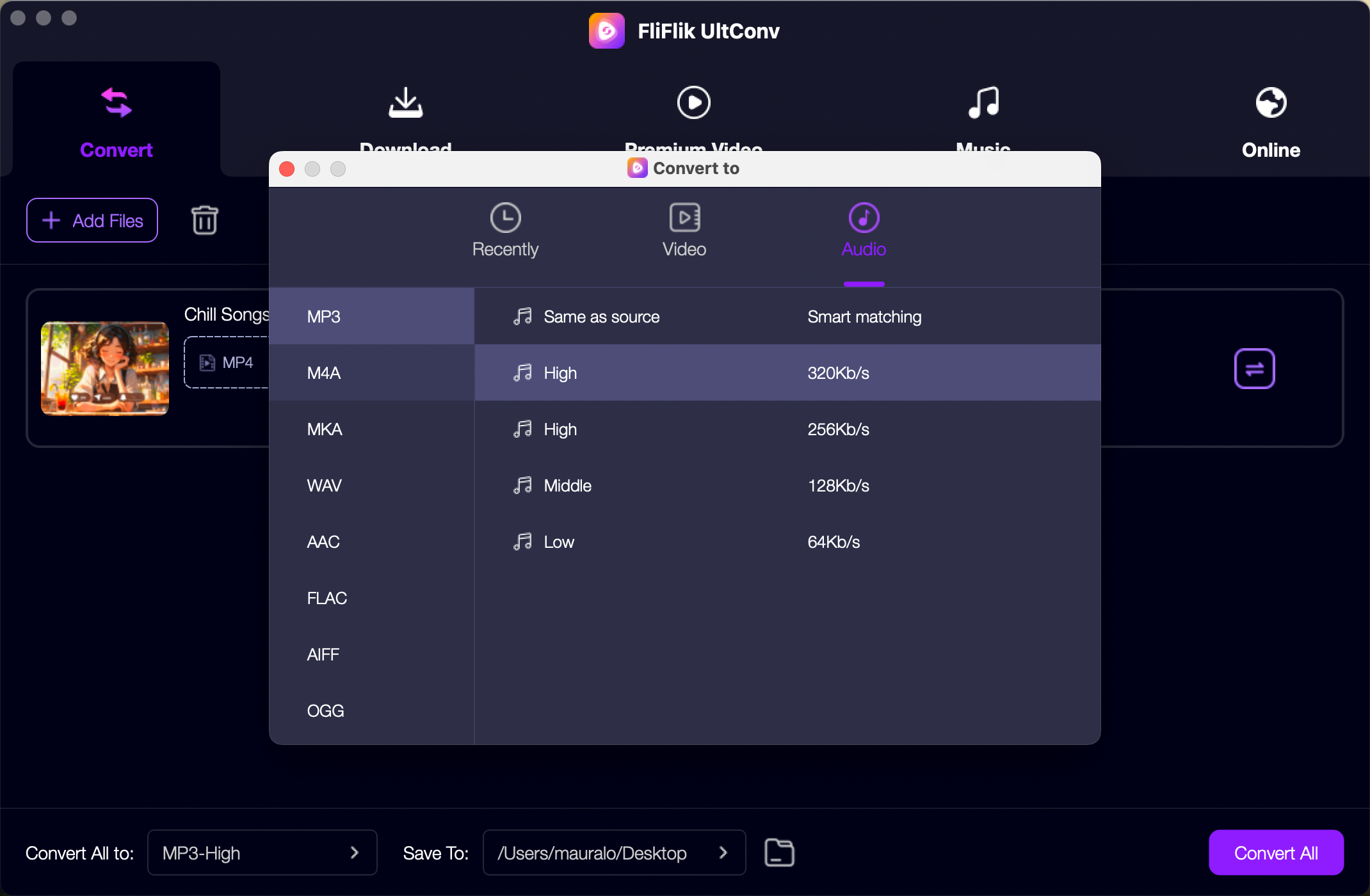This screenshot has height=896, width=1370.
Task: Switch to the Recently tab
Action: tap(505, 230)
